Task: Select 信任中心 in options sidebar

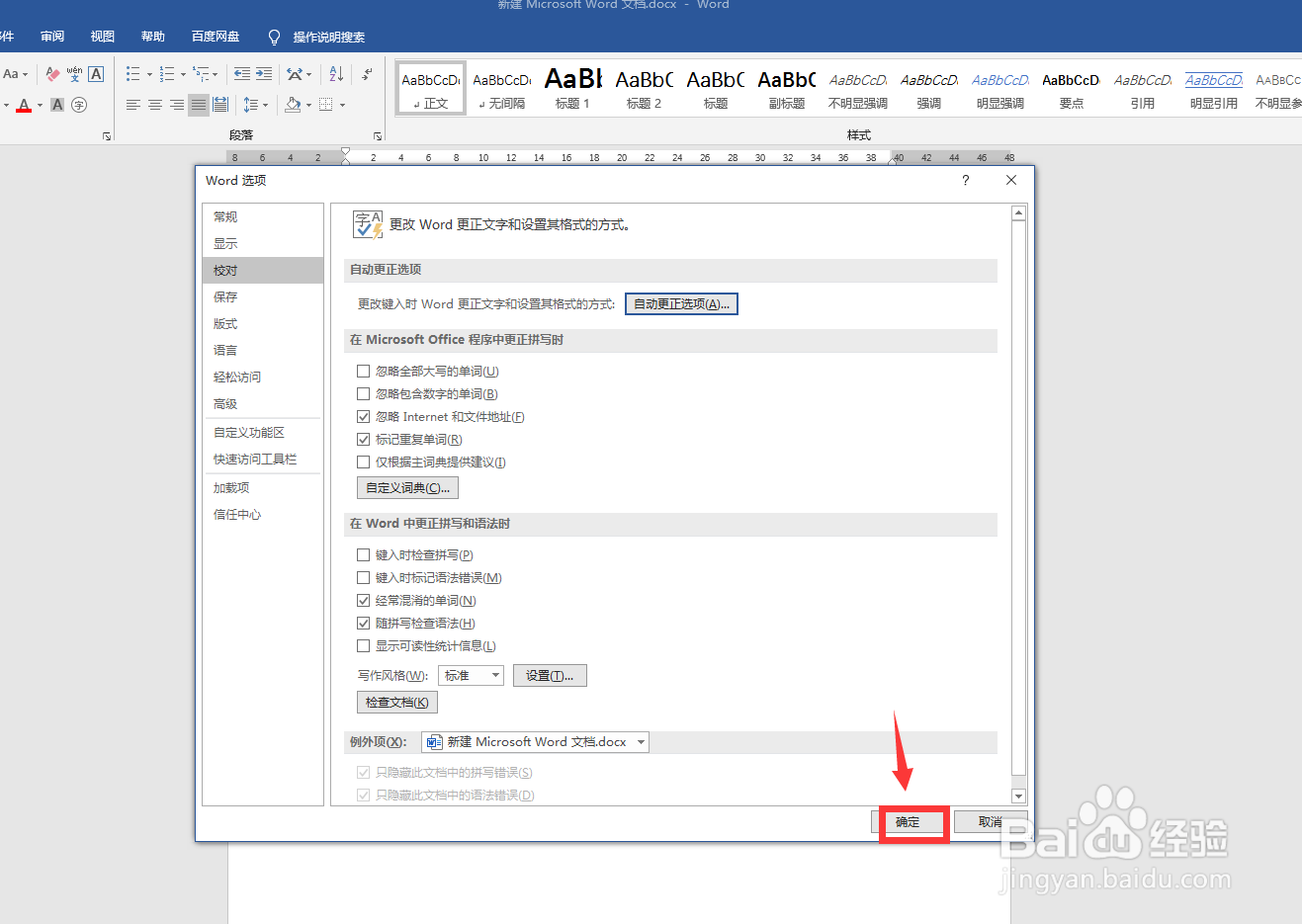Action: click(x=263, y=514)
